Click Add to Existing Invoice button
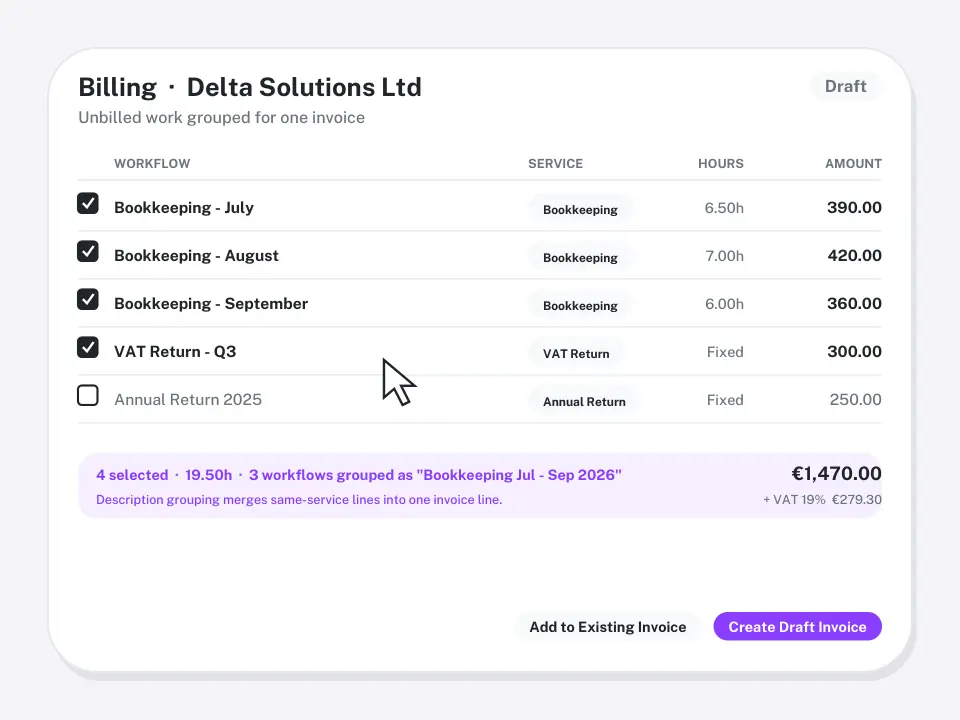 click(607, 626)
